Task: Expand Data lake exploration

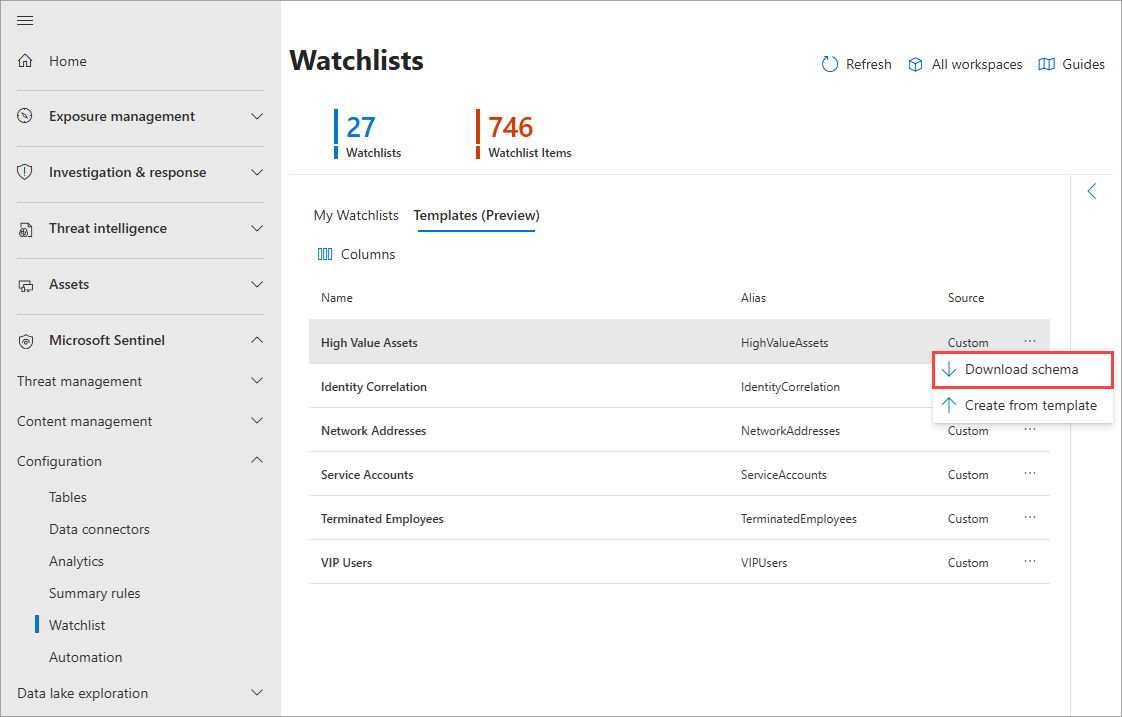Action: (x=257, y=692)
